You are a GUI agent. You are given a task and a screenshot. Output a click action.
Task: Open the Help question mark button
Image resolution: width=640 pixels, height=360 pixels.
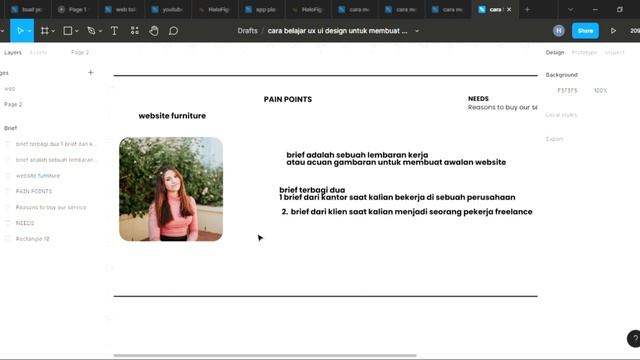(634, 338)
